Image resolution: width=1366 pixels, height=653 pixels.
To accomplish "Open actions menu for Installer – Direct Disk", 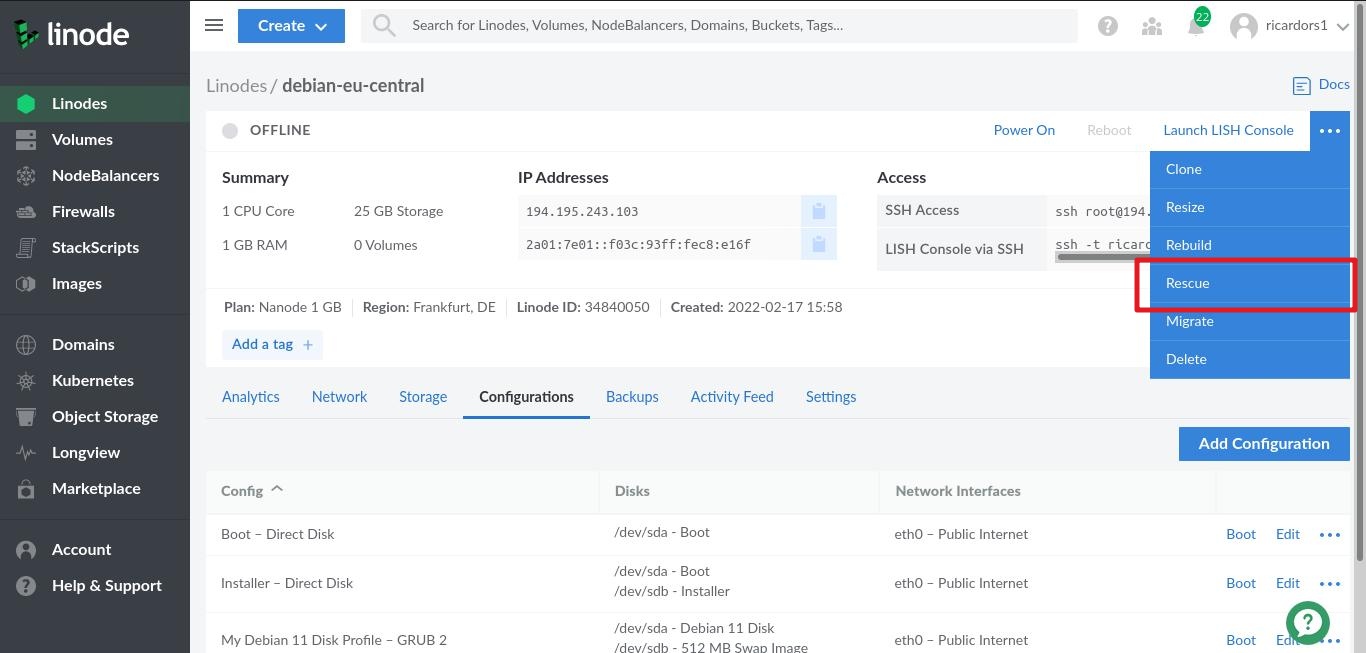I will tap(1329, 583).
